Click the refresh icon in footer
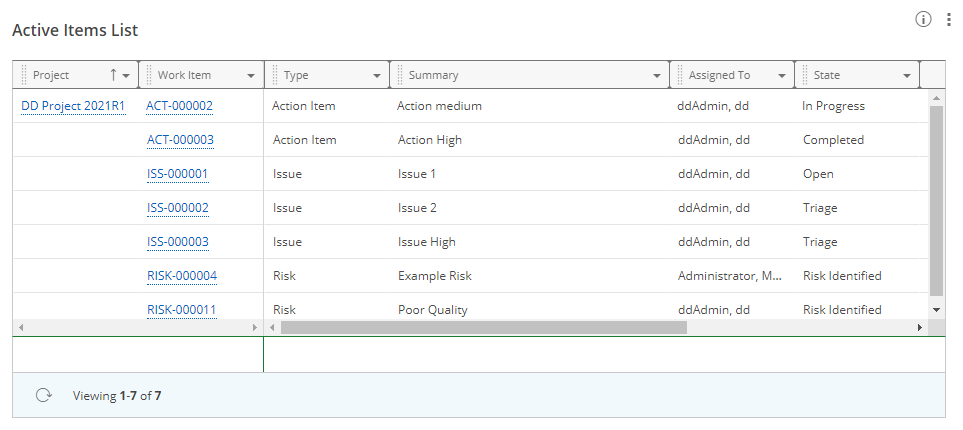Viewport: 963px width, 430px height. pos(43,395)
